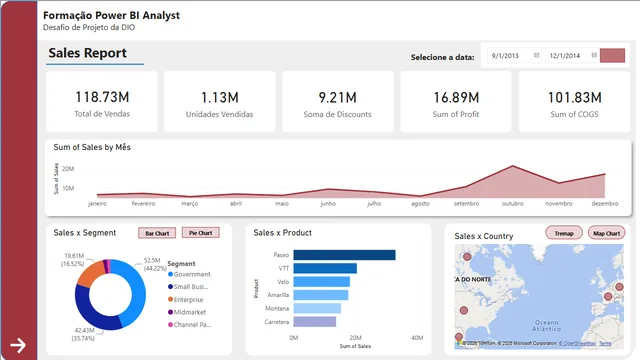The width and height of the screenshot is (640, 360).
Task: Click the Montana bar in Sales x Product
Action: [317, 308]
